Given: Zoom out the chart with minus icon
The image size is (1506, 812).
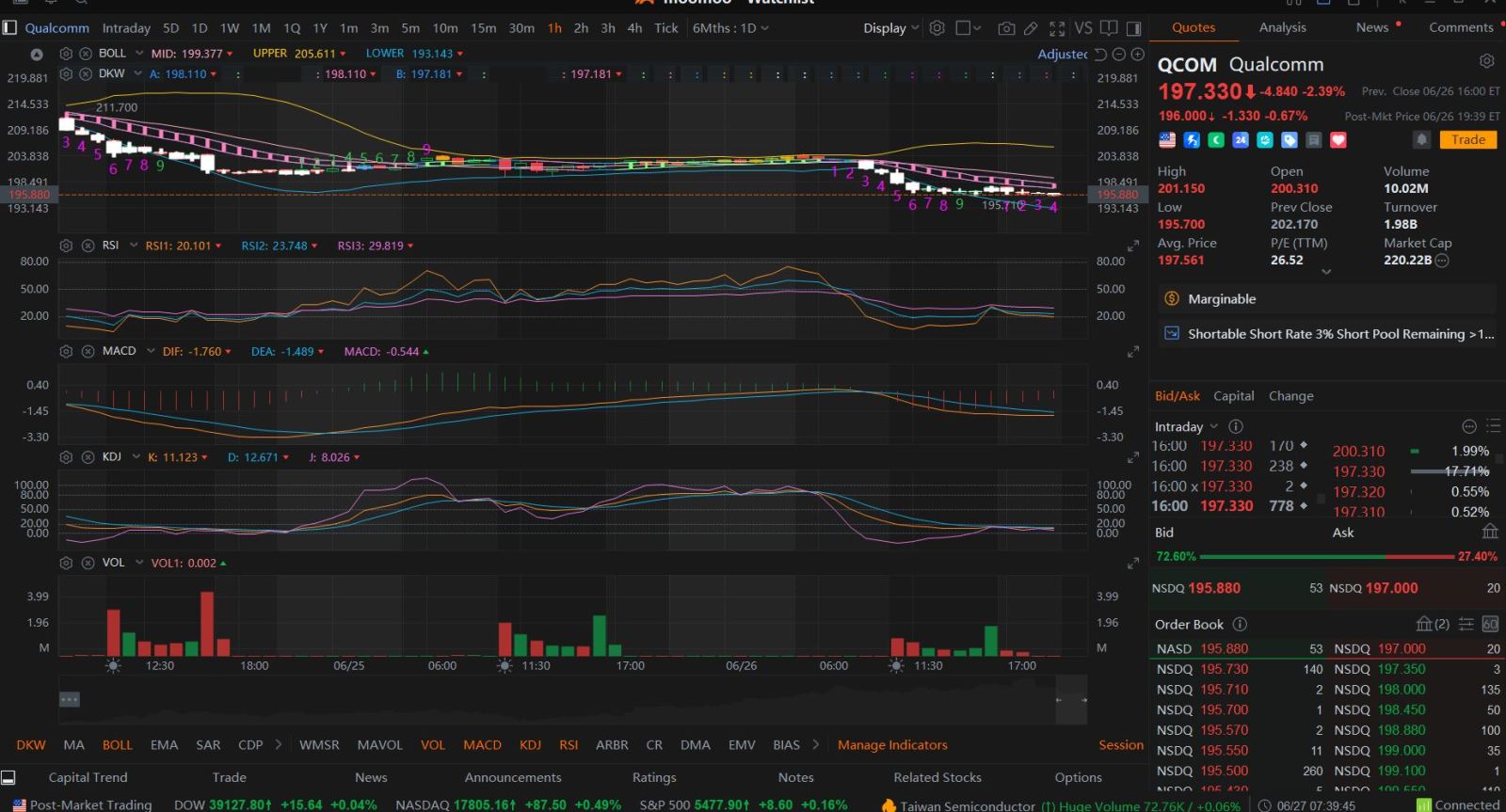Looking at the screenshot, I should tap(1119, 55).
